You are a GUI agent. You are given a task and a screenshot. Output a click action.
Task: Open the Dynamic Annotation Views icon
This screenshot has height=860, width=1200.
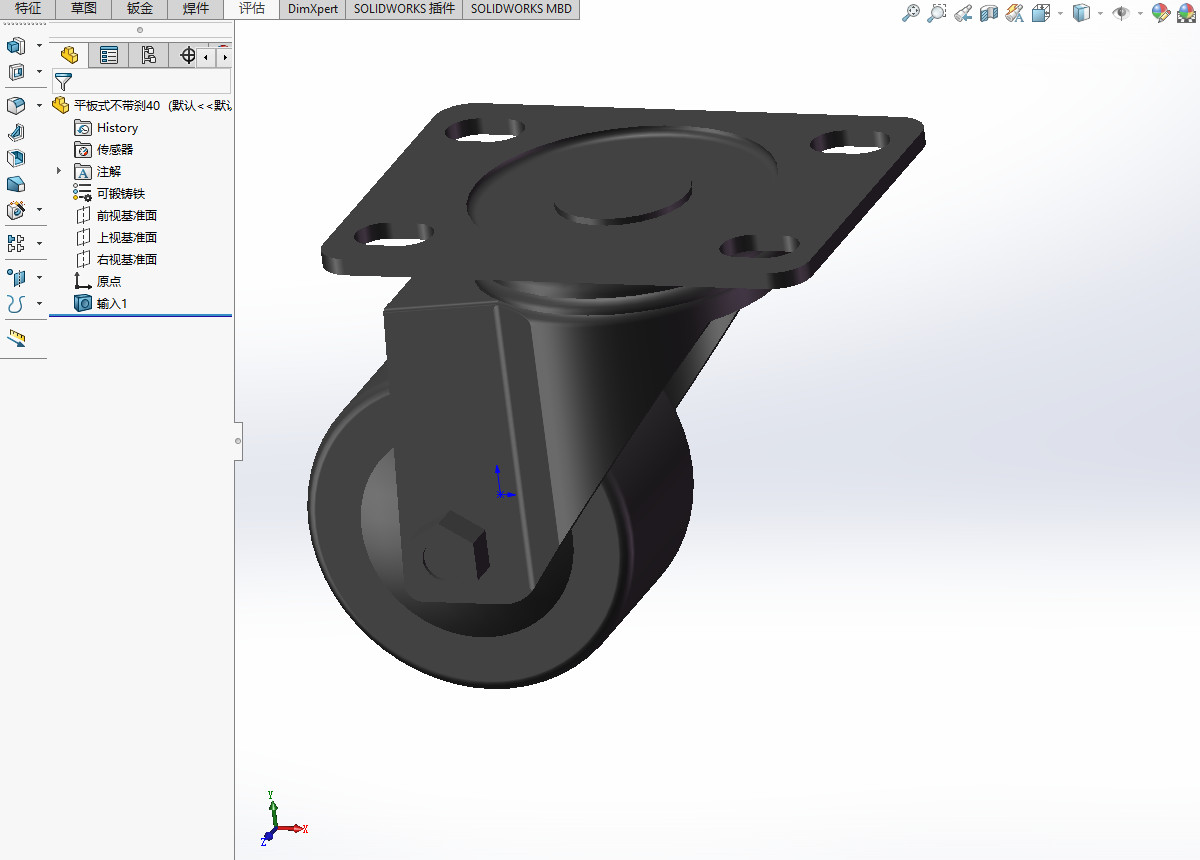click(x=1015, y=13)
